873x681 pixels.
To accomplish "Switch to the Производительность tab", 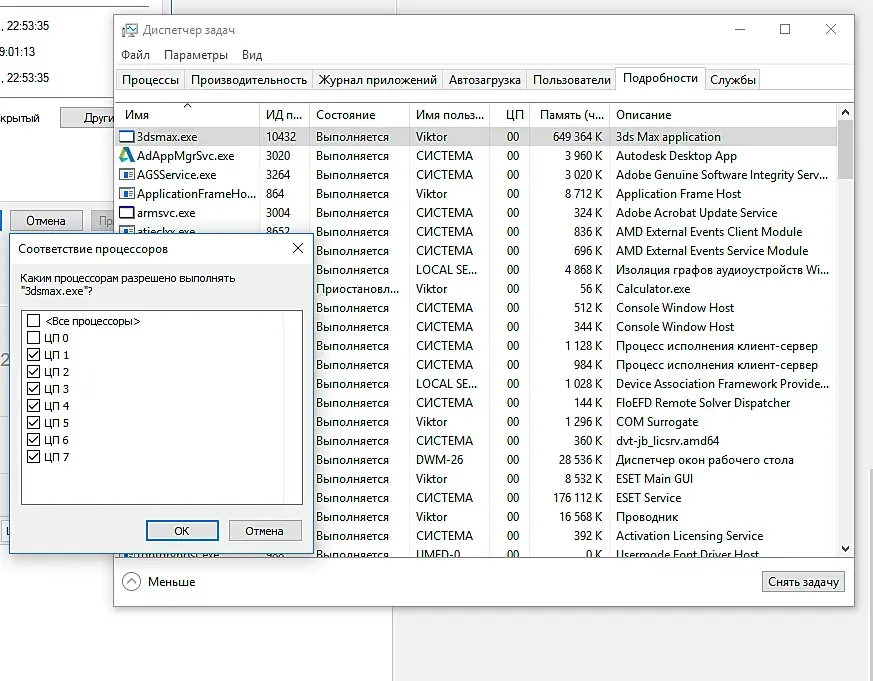I will (x=248, y=80).
